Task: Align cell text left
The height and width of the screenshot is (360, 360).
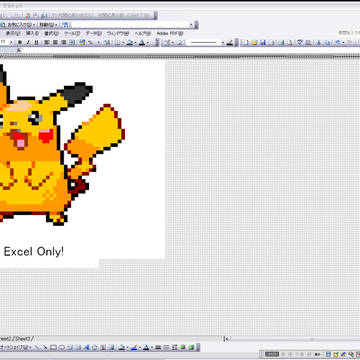Action: [x=47, y=42]
